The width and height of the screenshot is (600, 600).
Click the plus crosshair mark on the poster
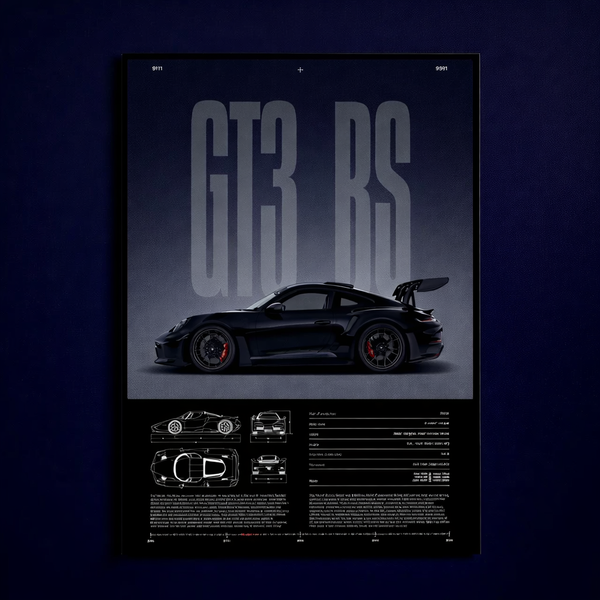coord(300,70)
